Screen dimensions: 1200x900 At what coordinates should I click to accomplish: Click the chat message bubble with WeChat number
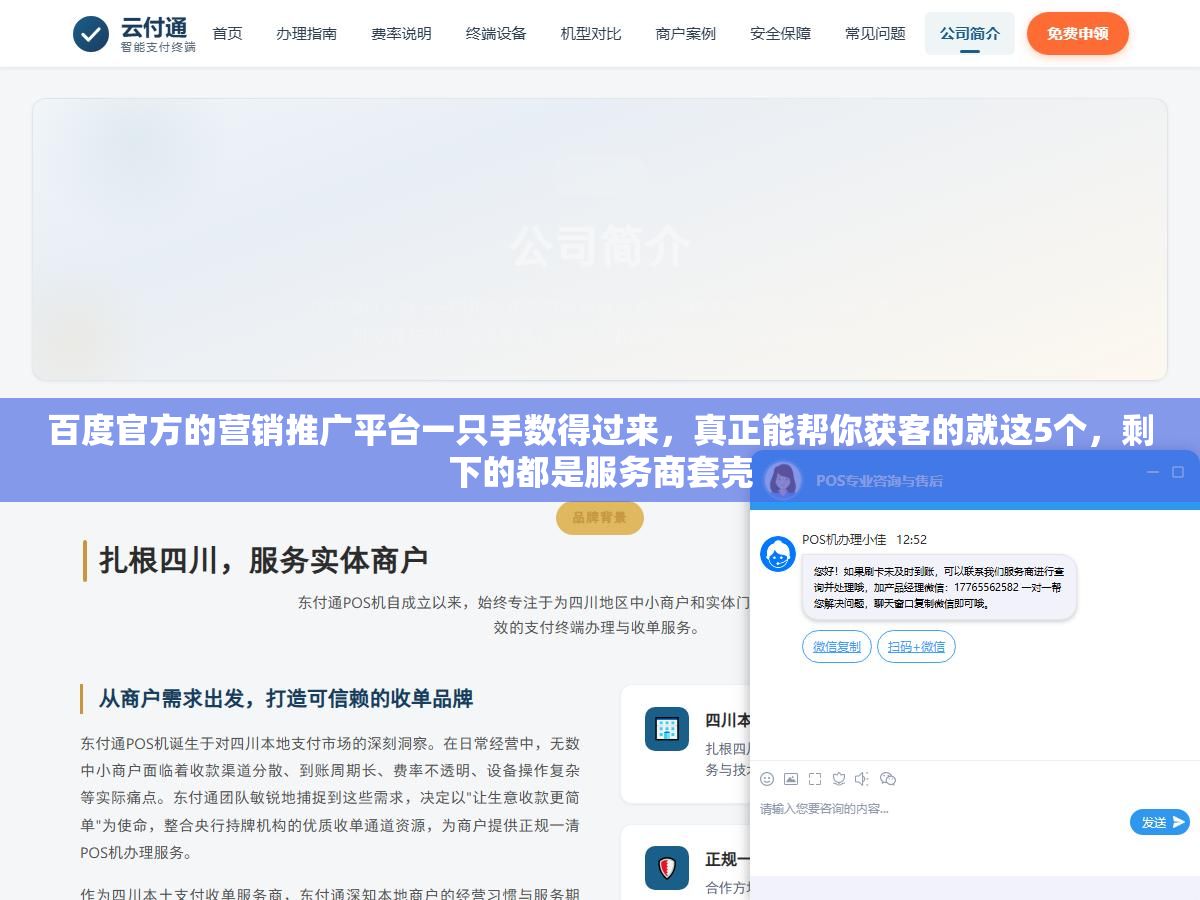pyautogui.click(x=939, y=588)
